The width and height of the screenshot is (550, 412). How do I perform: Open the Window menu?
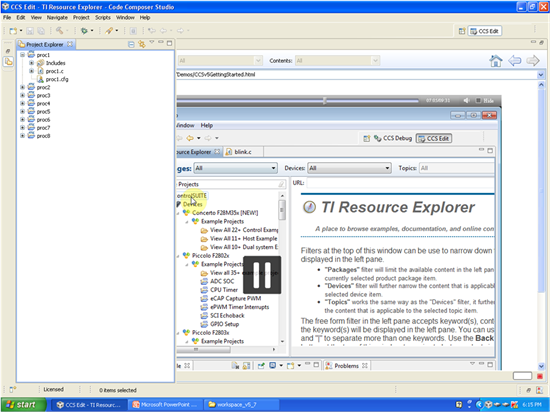tap(125, 18)
